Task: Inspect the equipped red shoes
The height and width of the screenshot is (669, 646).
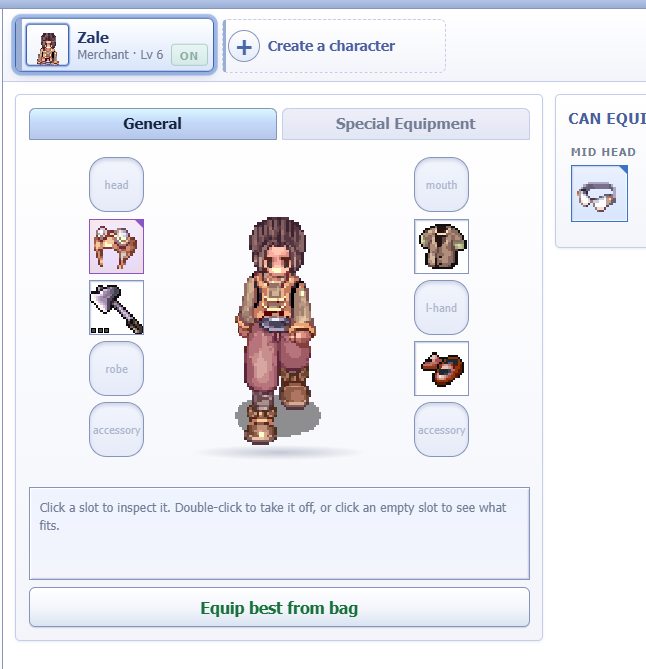Action: [442, 369]
